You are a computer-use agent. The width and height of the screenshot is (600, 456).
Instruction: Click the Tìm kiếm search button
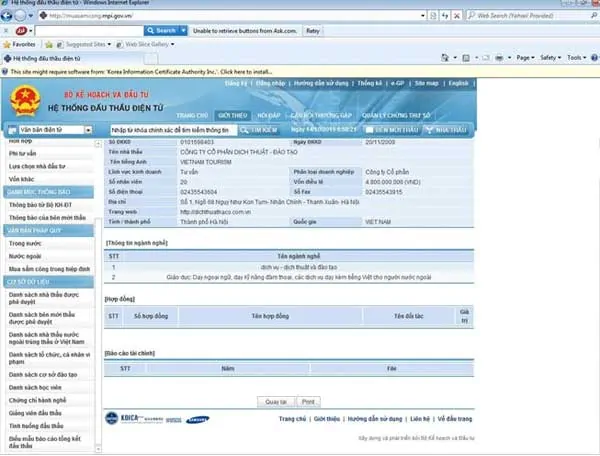258,130
